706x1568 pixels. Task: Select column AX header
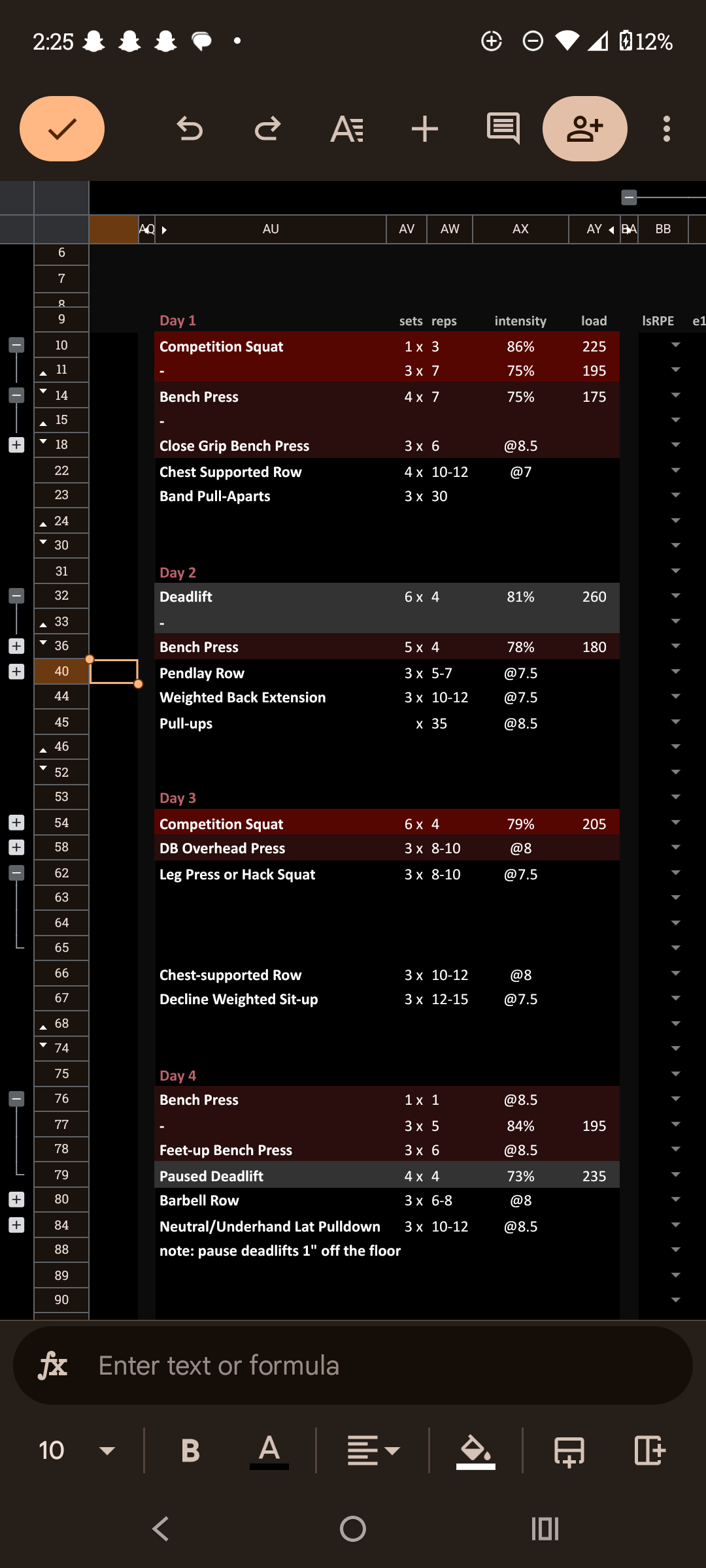tap(520, 229)
